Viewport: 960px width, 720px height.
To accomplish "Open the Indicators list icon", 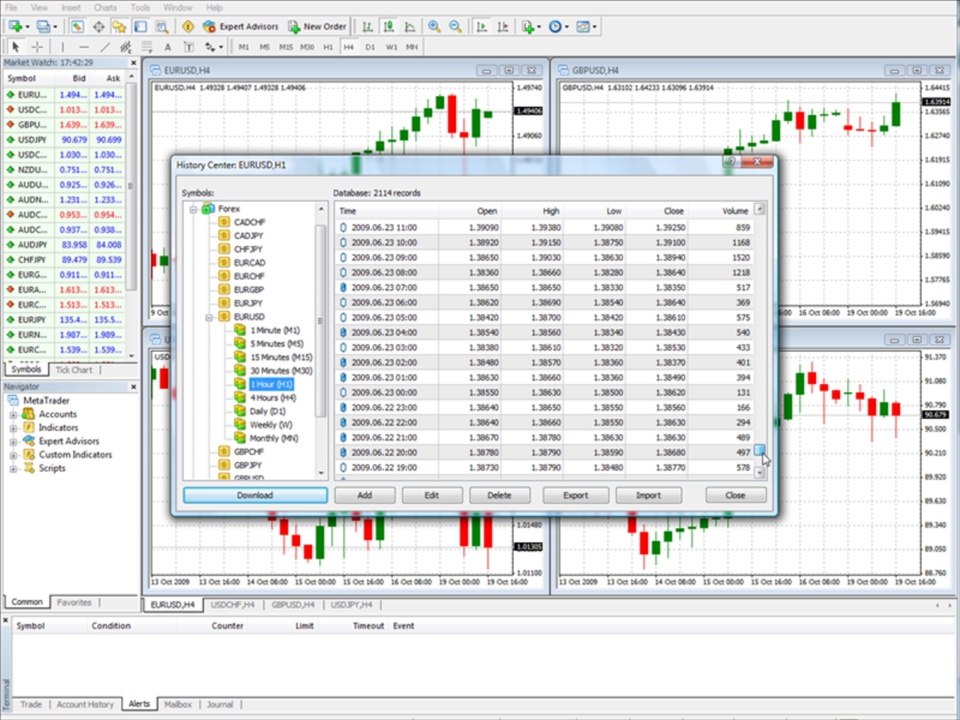I will (529, 26).
